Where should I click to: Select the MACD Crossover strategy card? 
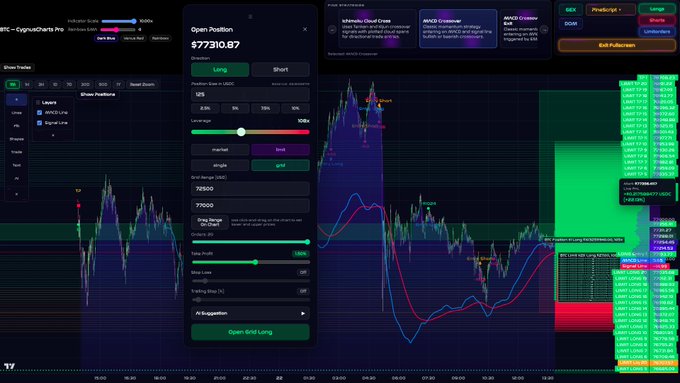458,29
